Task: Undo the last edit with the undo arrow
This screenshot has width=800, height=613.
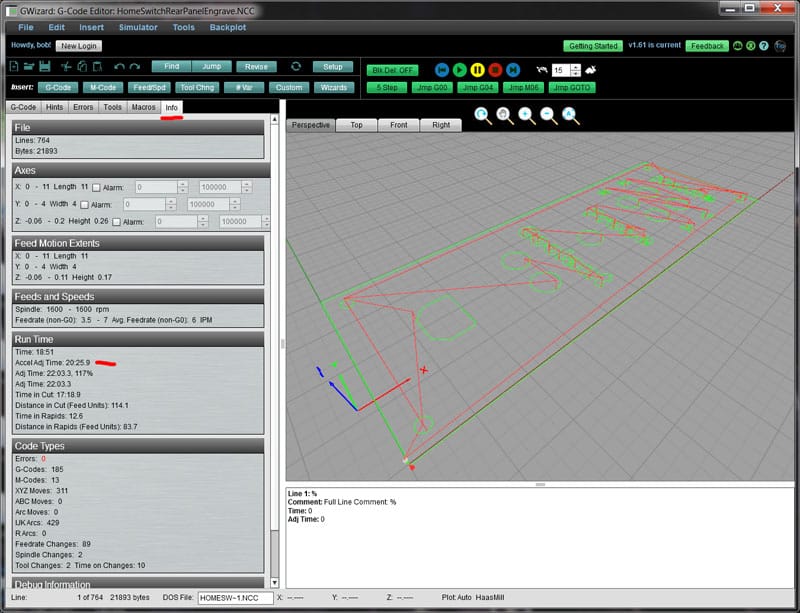Action: point(120,68)
